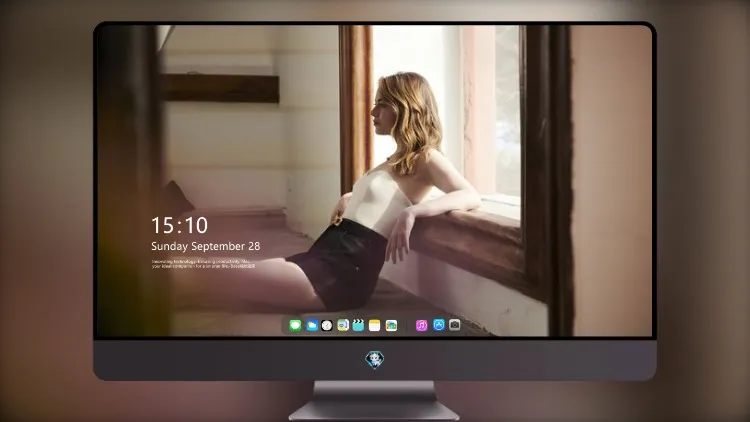Launch the pink iTunes music app
The width and height of the screenshot is (750, 422).
(x=421, y=325)
